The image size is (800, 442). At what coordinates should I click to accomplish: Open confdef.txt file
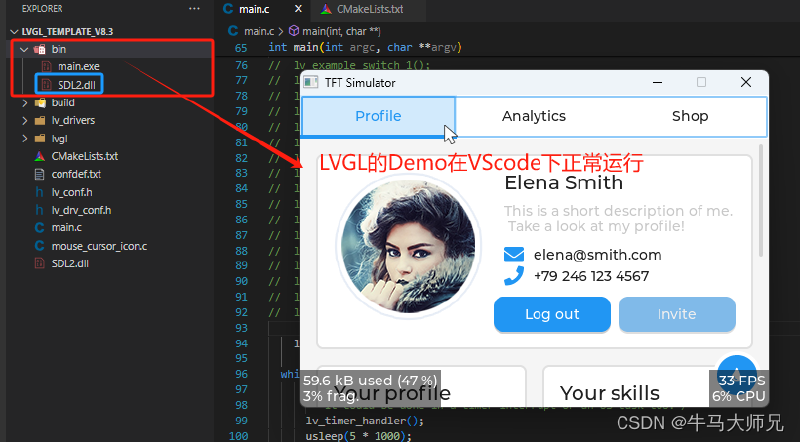pos(76,174)
